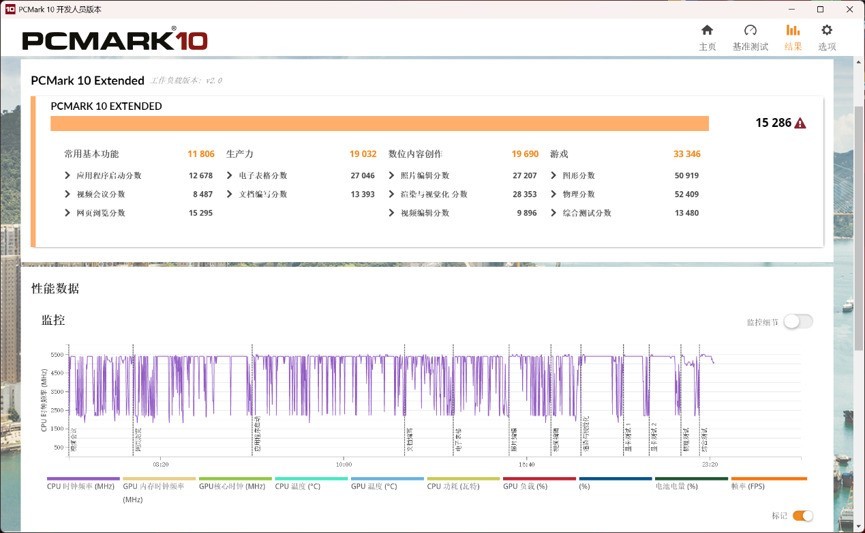Close the PCMark 10 window
The height and width of the screenshot is (533, 865).
click(850, 9)
